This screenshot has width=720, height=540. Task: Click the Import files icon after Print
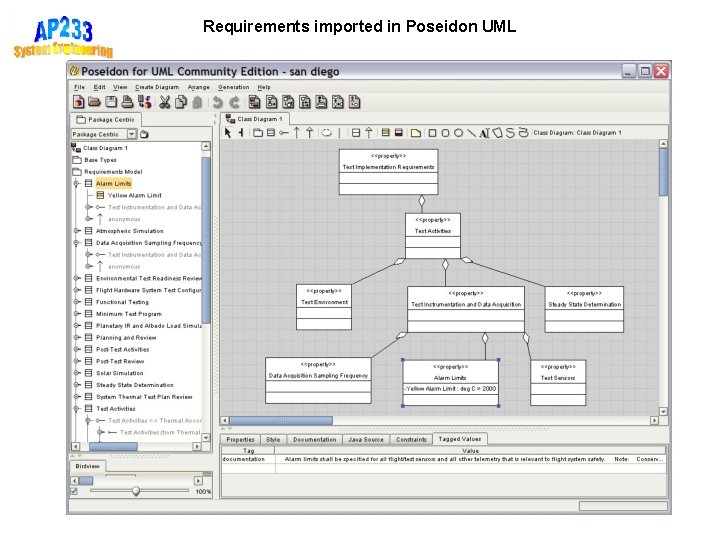point(145,102)
